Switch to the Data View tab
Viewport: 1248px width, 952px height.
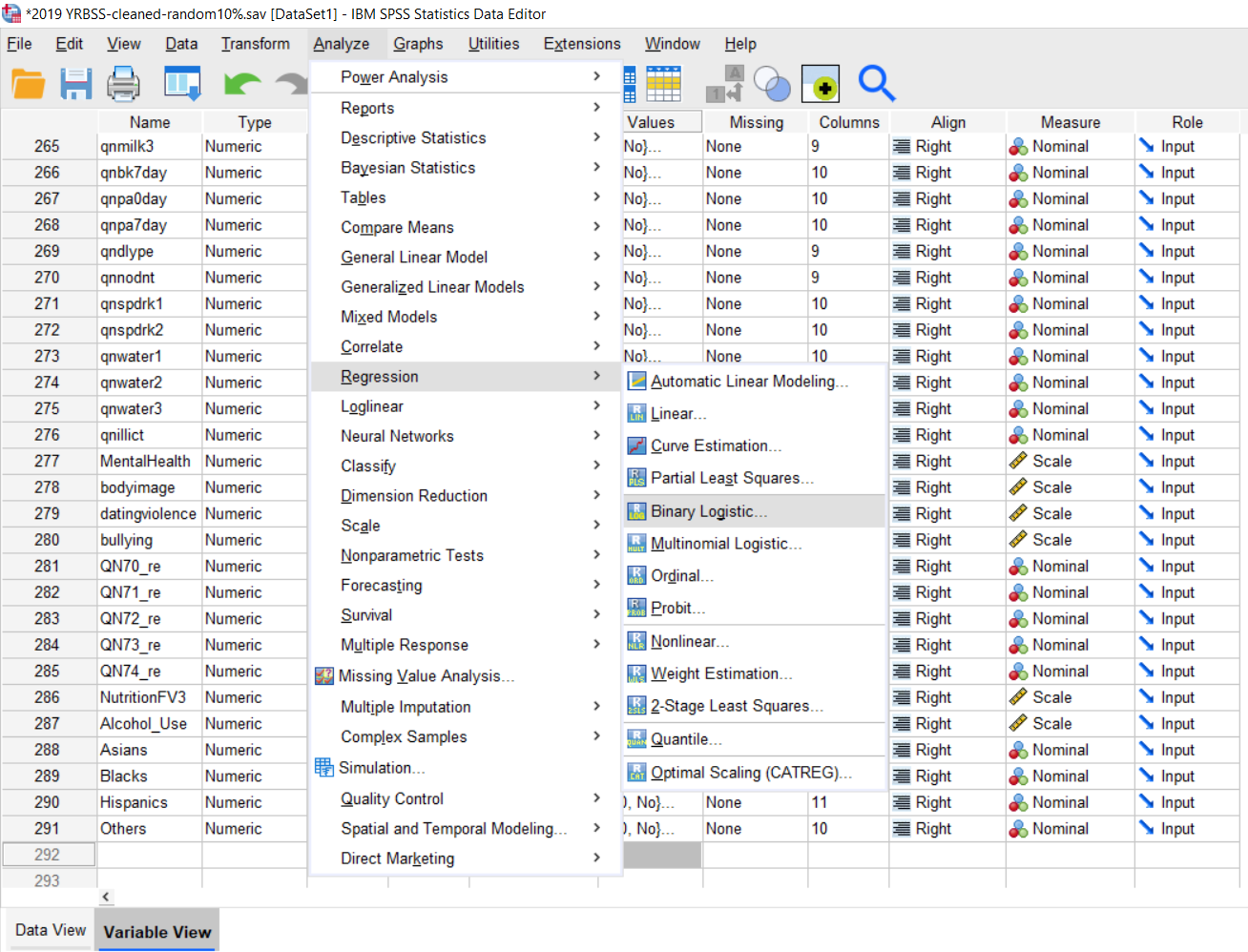(x=51, y=930)
